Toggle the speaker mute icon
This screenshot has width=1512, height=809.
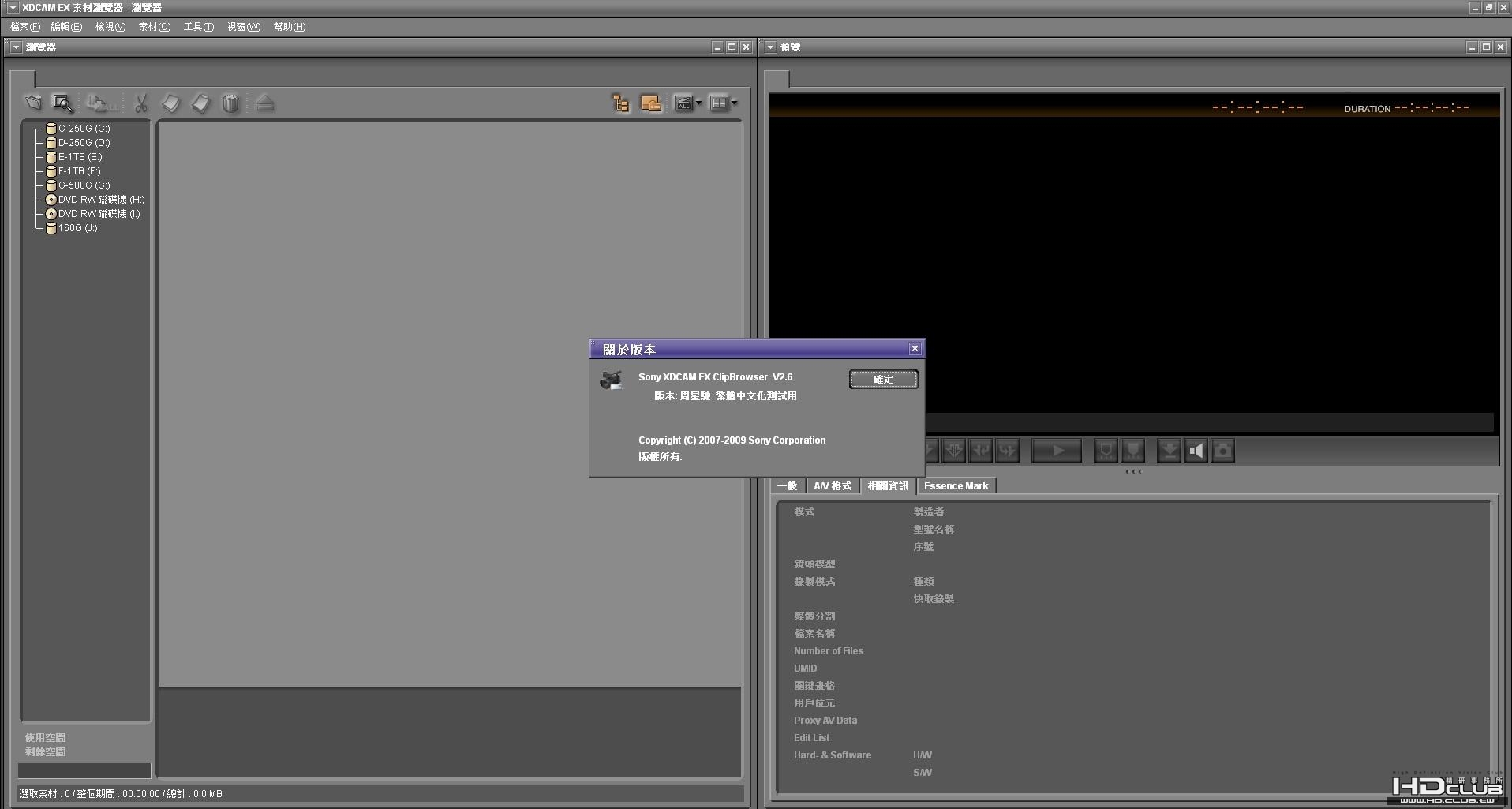(1196, 451)
